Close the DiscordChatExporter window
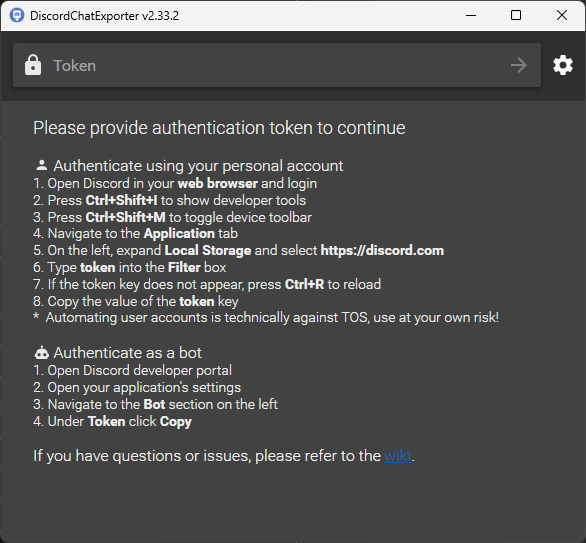The width and height of the screenshot is (586, 543). 562,15
